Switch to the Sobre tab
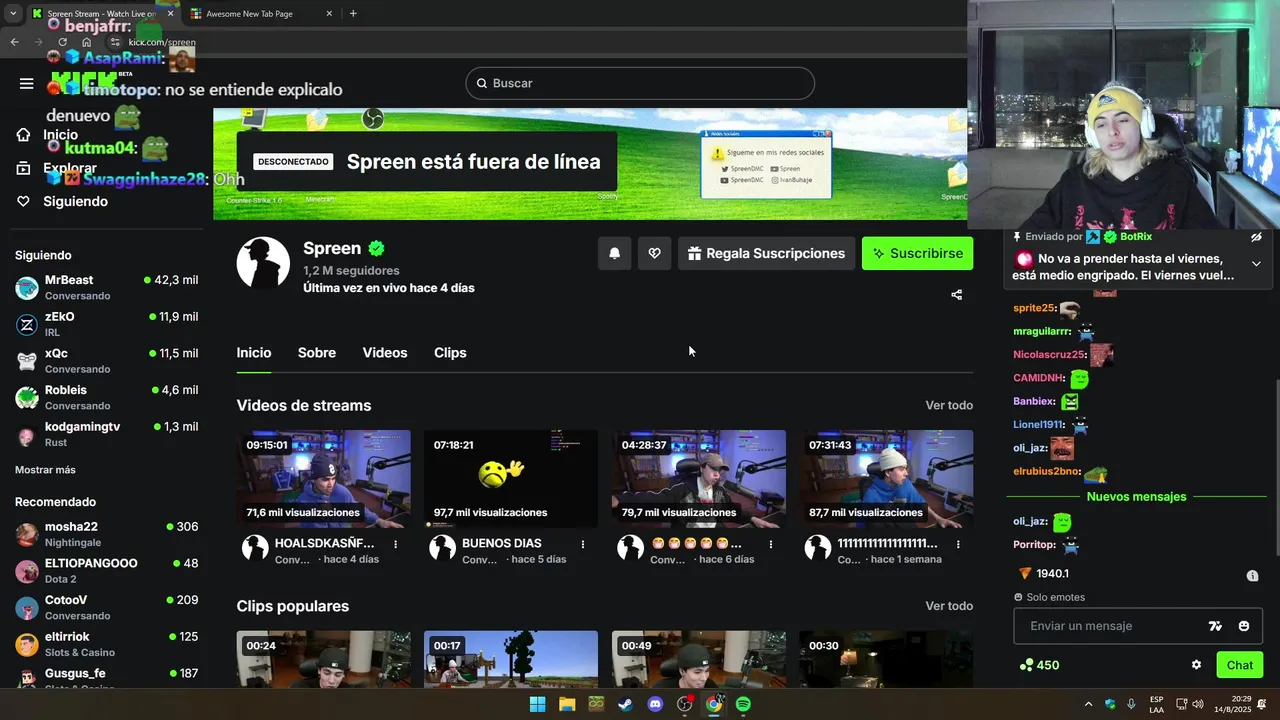1280x720 pixels. (x=317, y=353)
